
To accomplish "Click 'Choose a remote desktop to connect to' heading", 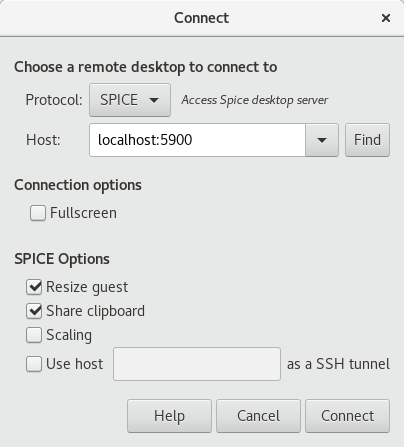I will point(146,67).
